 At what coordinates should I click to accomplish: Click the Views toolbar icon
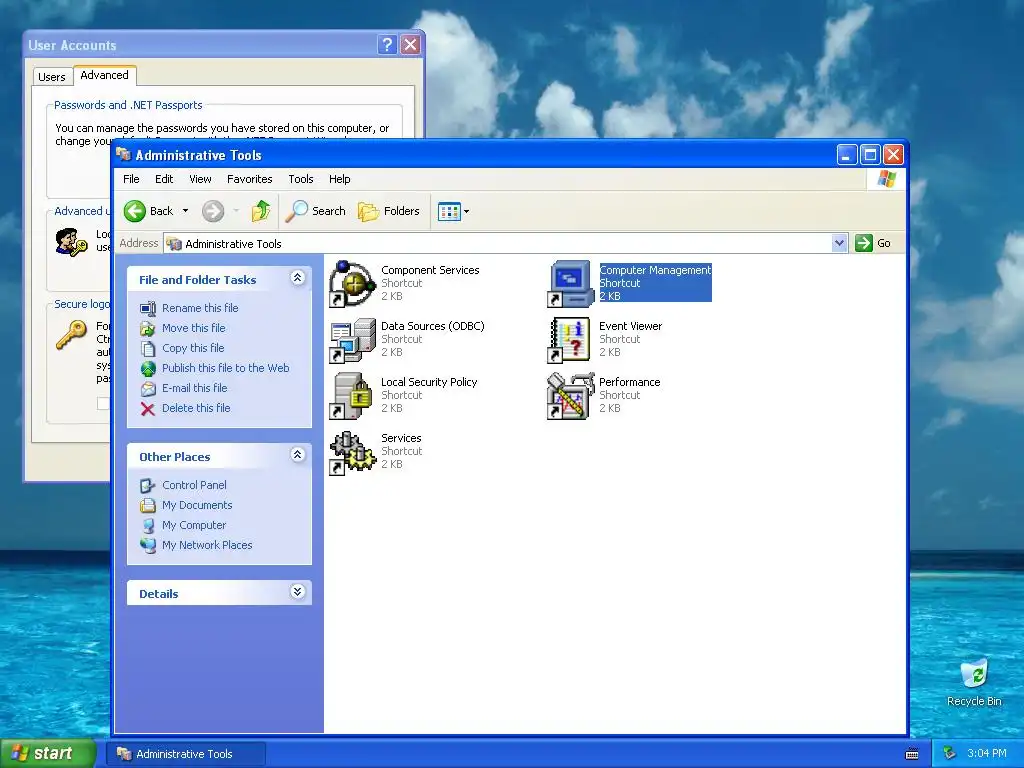point(449,212)
